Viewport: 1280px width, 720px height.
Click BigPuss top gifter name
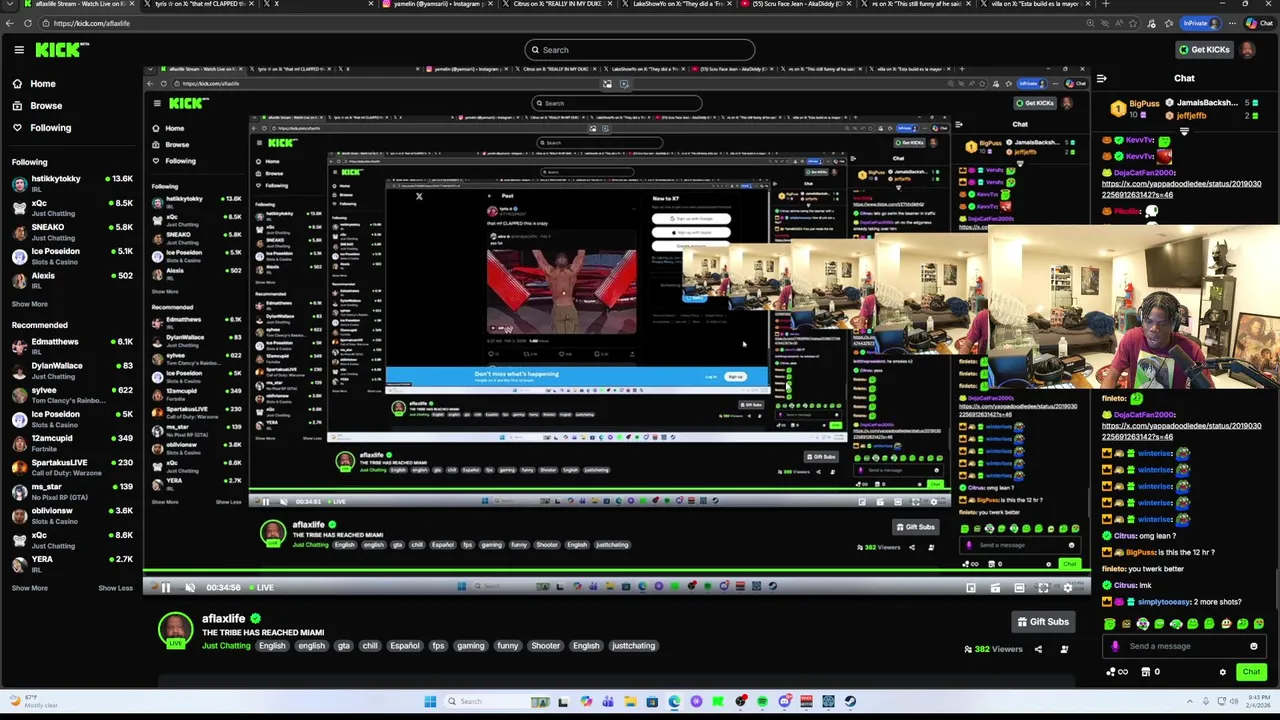[1145, 103]
